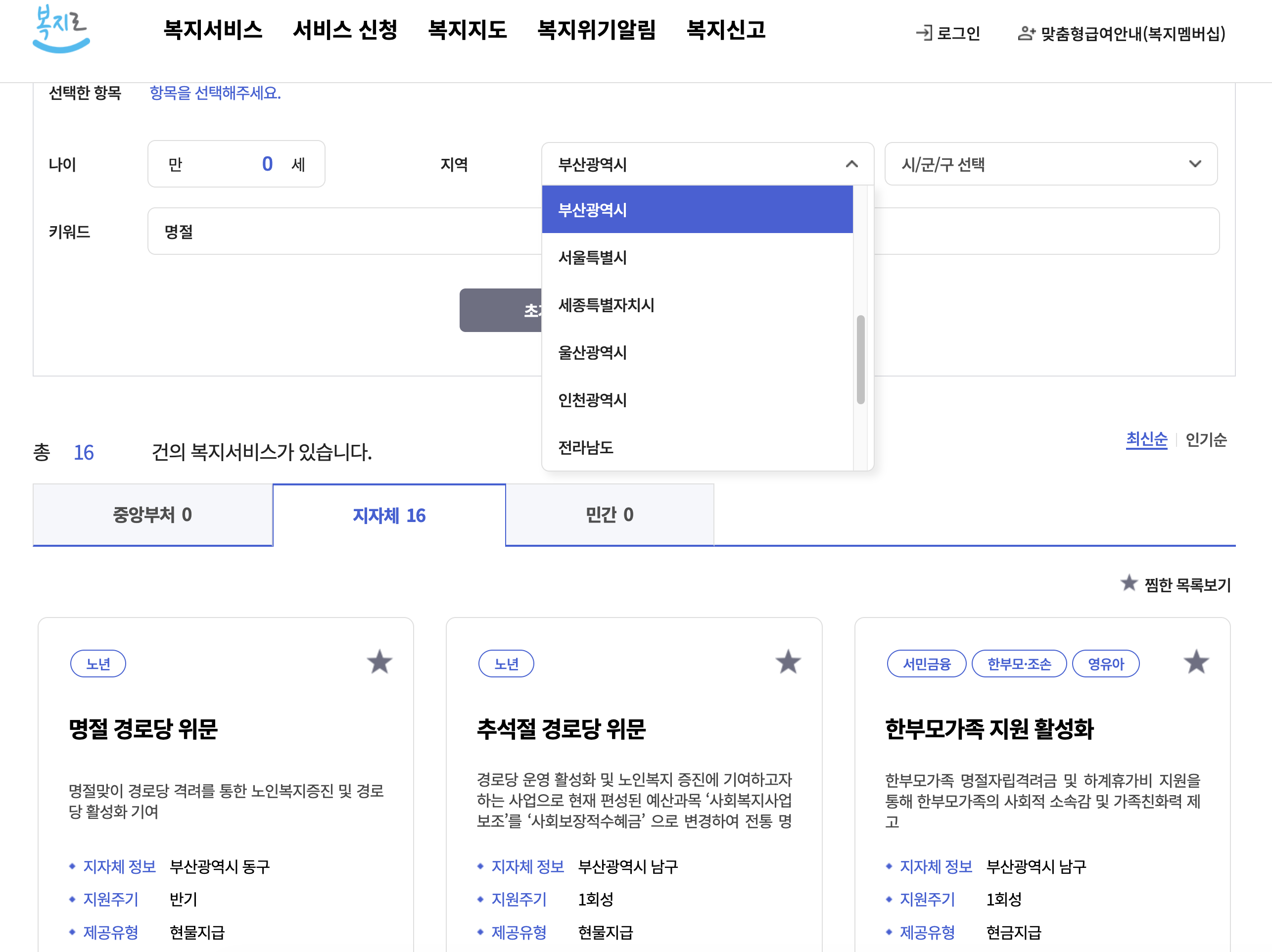This screenshot has width=1272, height=952.
Task: Click the 노년 tag on first card
Action: [x=98, y=664]
